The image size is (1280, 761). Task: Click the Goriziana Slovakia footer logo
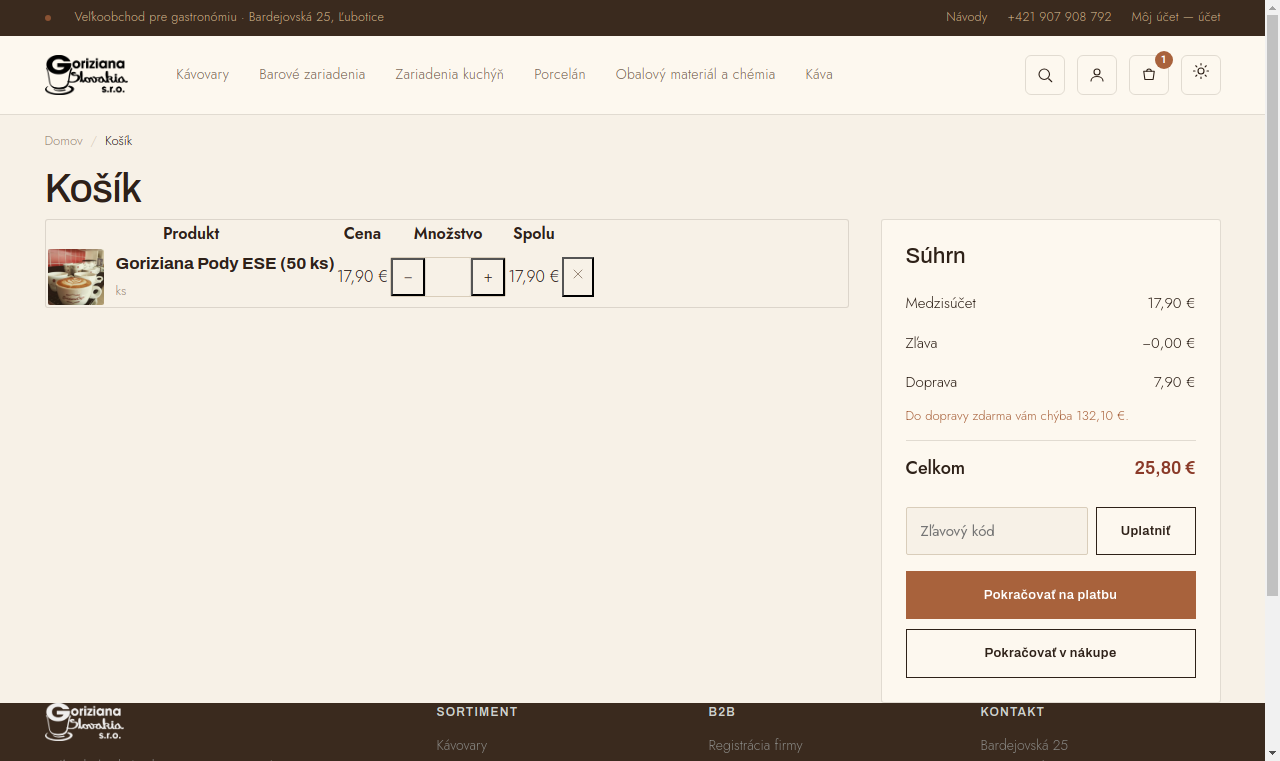tap(85, 722)
